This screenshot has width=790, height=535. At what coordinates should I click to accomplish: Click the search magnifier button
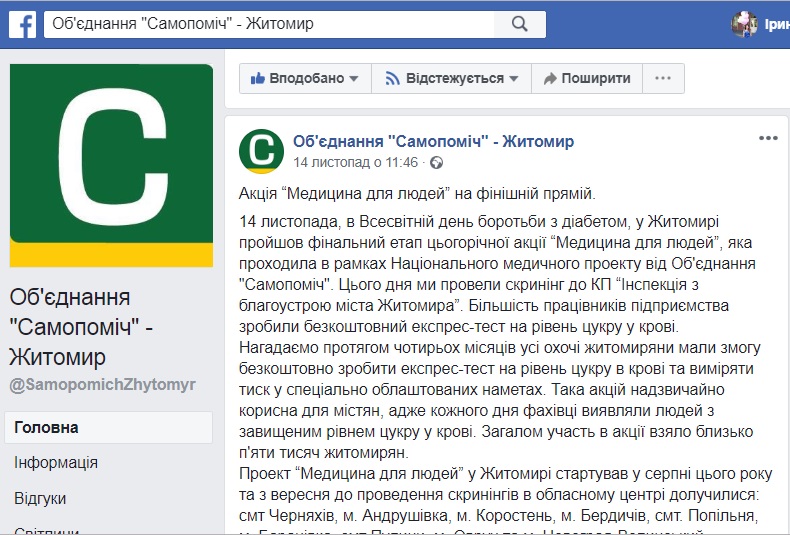[519, 24]
